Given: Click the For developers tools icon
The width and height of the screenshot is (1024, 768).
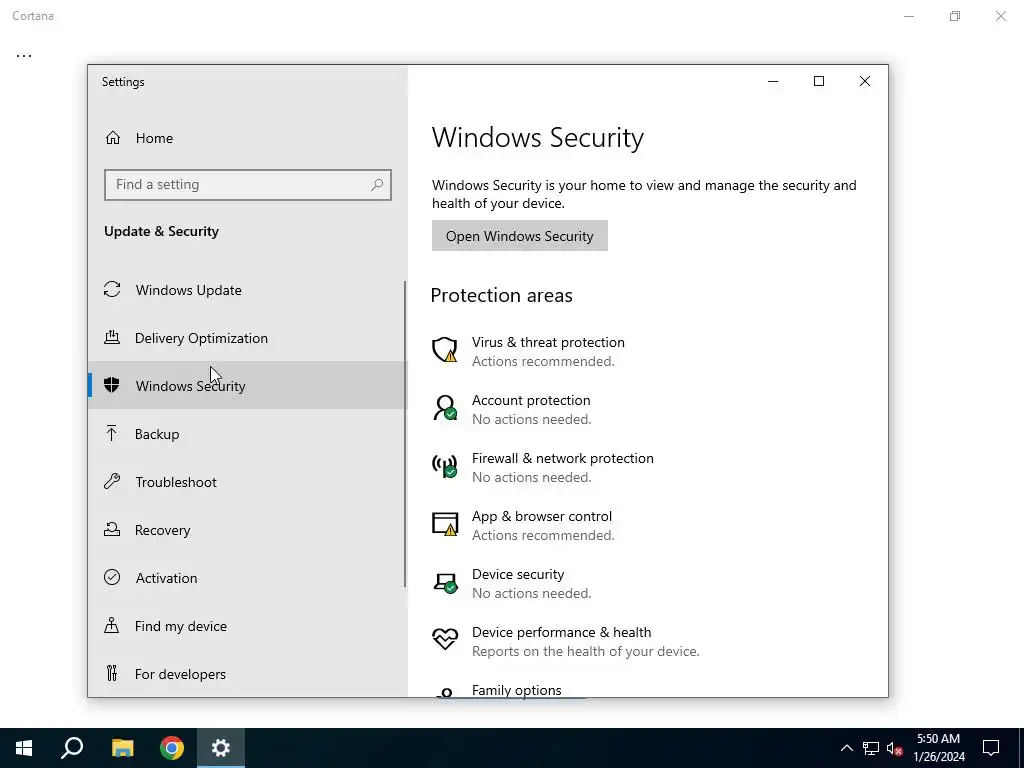Looking at the screenshot, I should (x=112, y=673).
